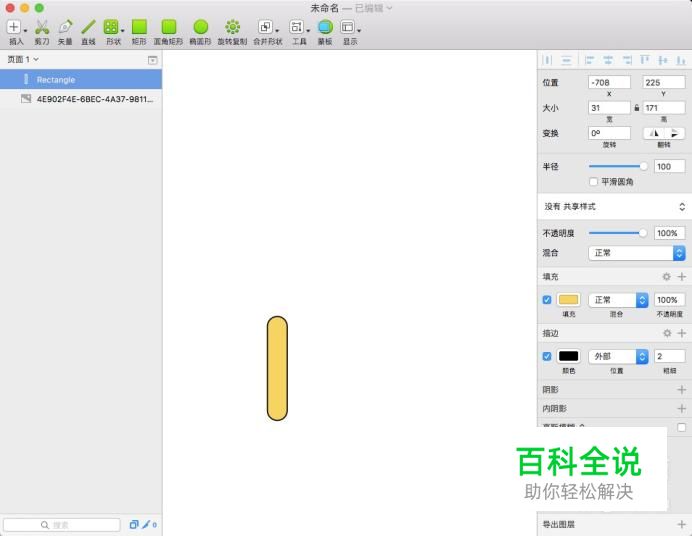Open the border 位置 position dropdown showing 外部
Screen dimensions: 692x536
618,356
